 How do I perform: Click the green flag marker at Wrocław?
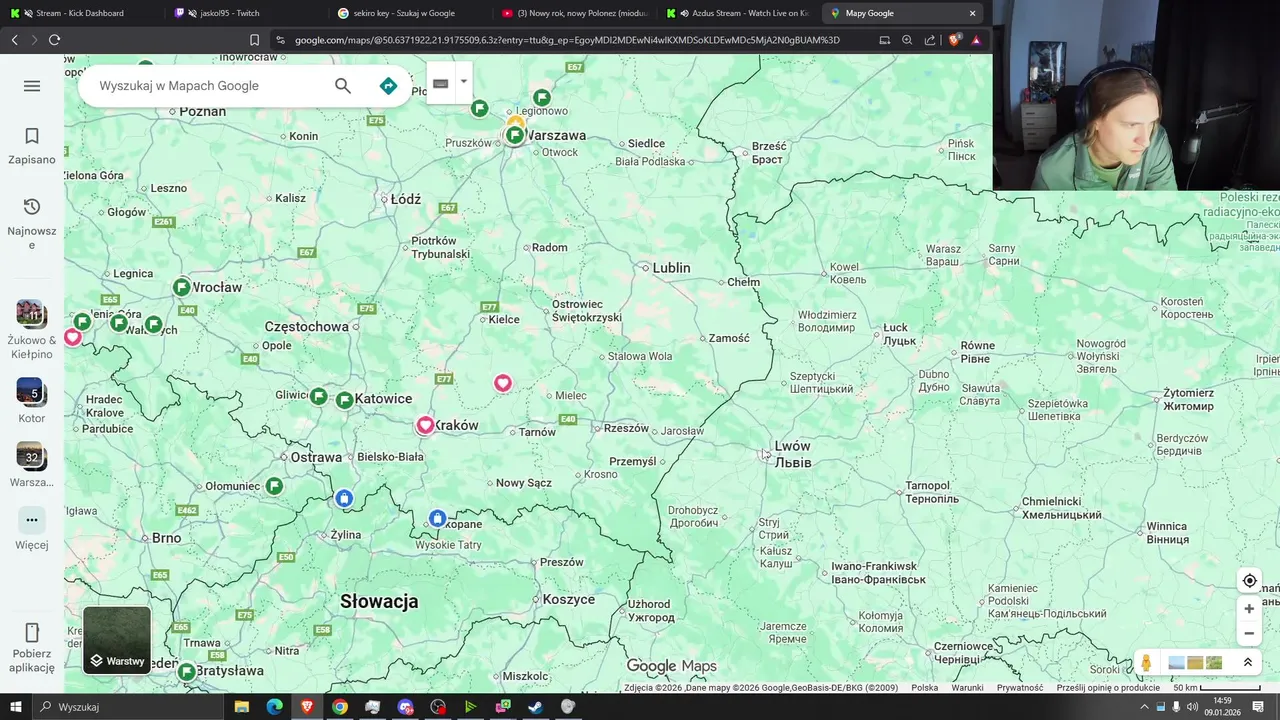point(181,287)
